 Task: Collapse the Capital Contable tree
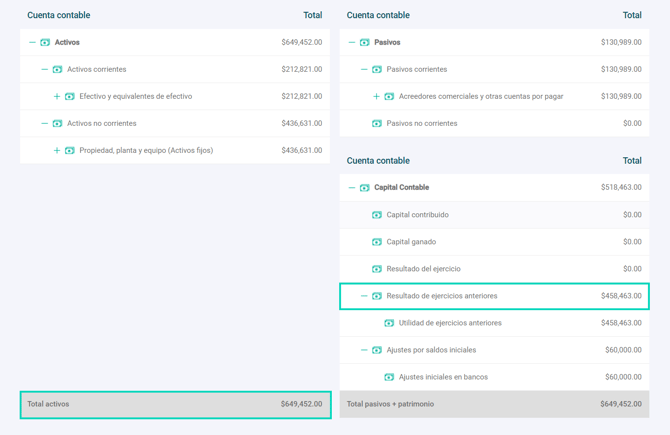coord(352,188)
